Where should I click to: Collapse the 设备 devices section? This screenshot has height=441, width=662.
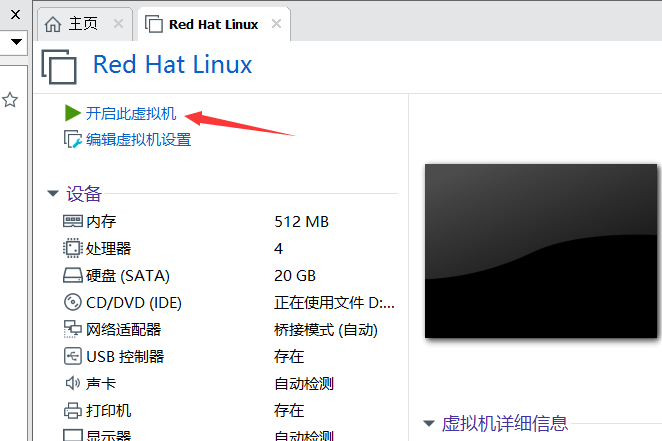(53, 194)
